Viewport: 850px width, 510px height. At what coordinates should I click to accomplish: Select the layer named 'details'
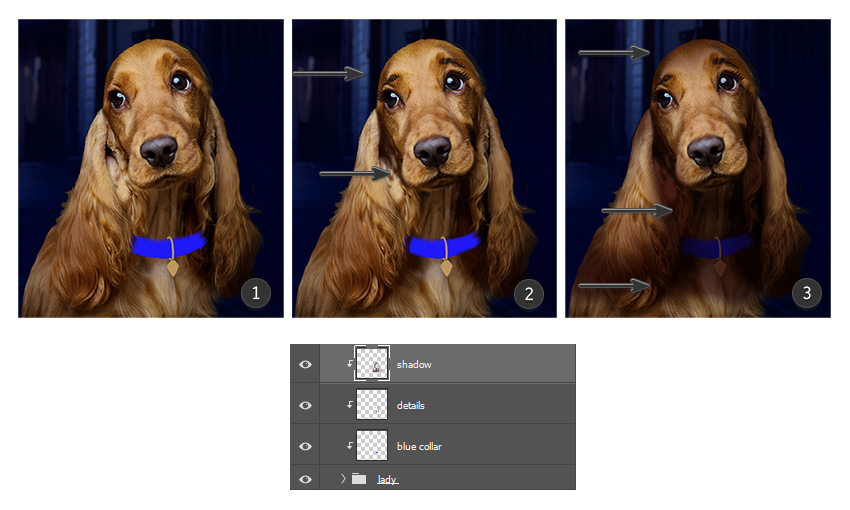410,405
